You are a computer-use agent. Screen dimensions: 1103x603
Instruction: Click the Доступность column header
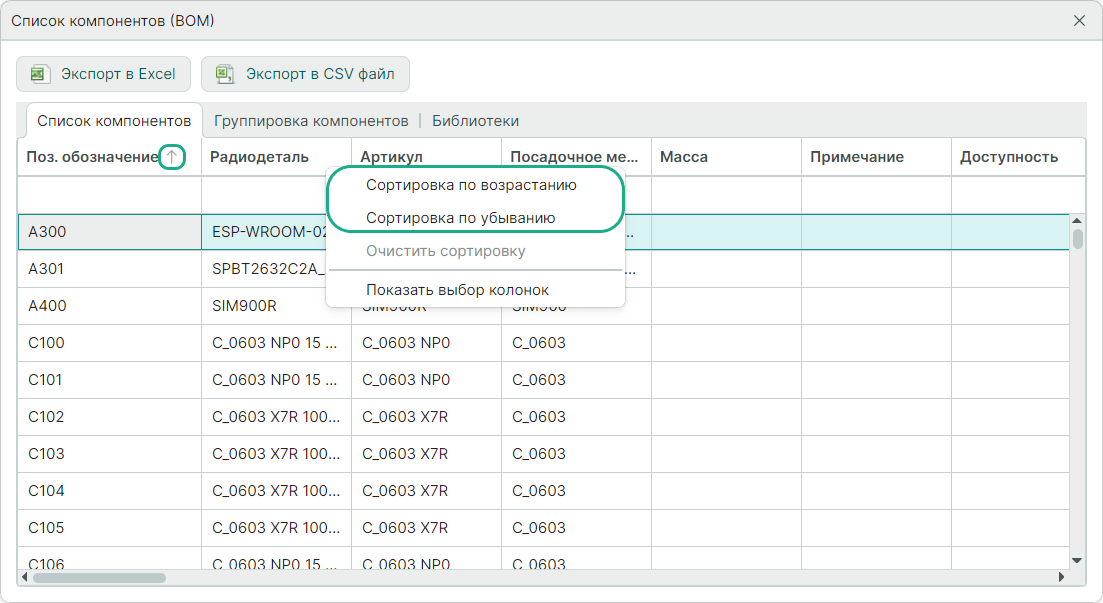click(1008, 157)
